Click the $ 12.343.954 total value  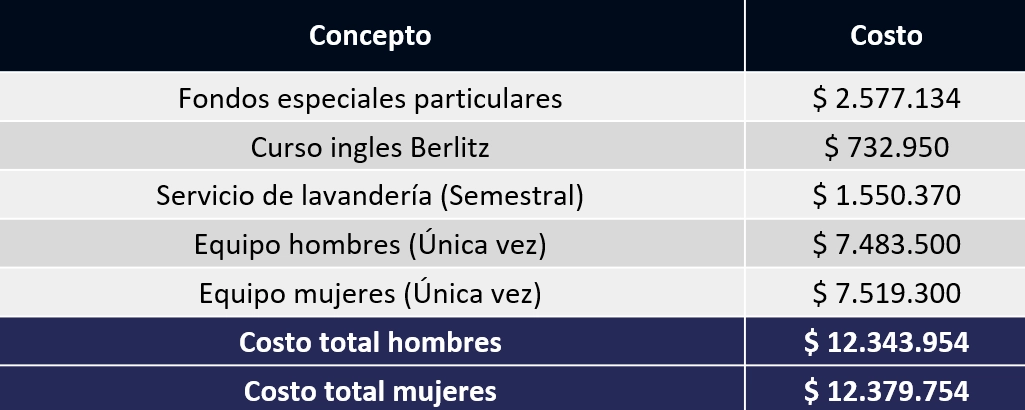pos(886,343)
